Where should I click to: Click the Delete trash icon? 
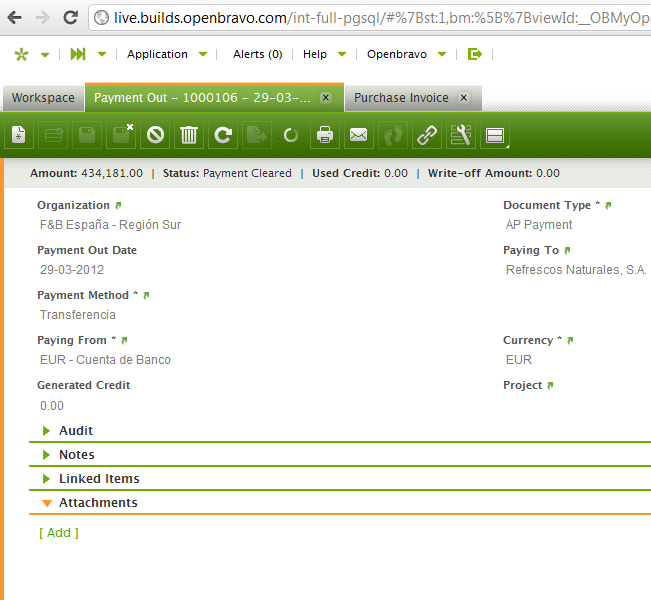coord(189,135)
